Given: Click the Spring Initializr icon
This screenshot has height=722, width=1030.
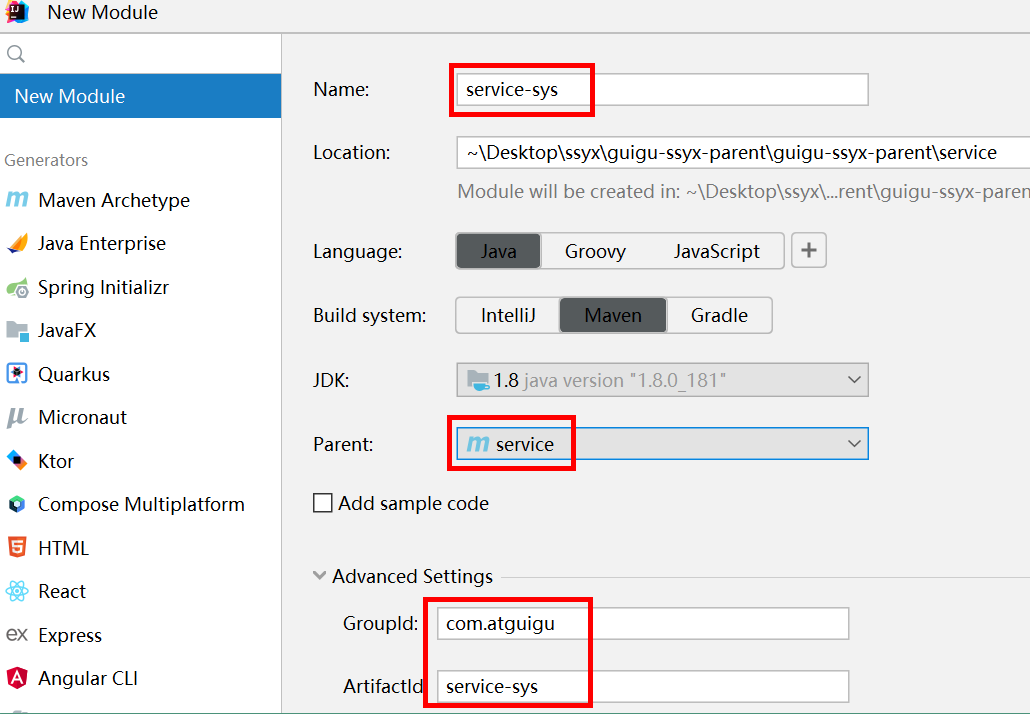Looking at the screenshot, I should pyautogui.click(x=17, y=288).
